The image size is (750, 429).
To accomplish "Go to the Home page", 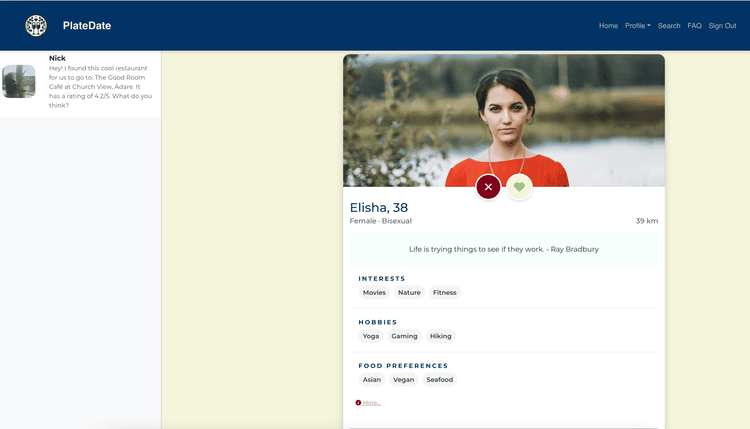I will coord(608,26).
